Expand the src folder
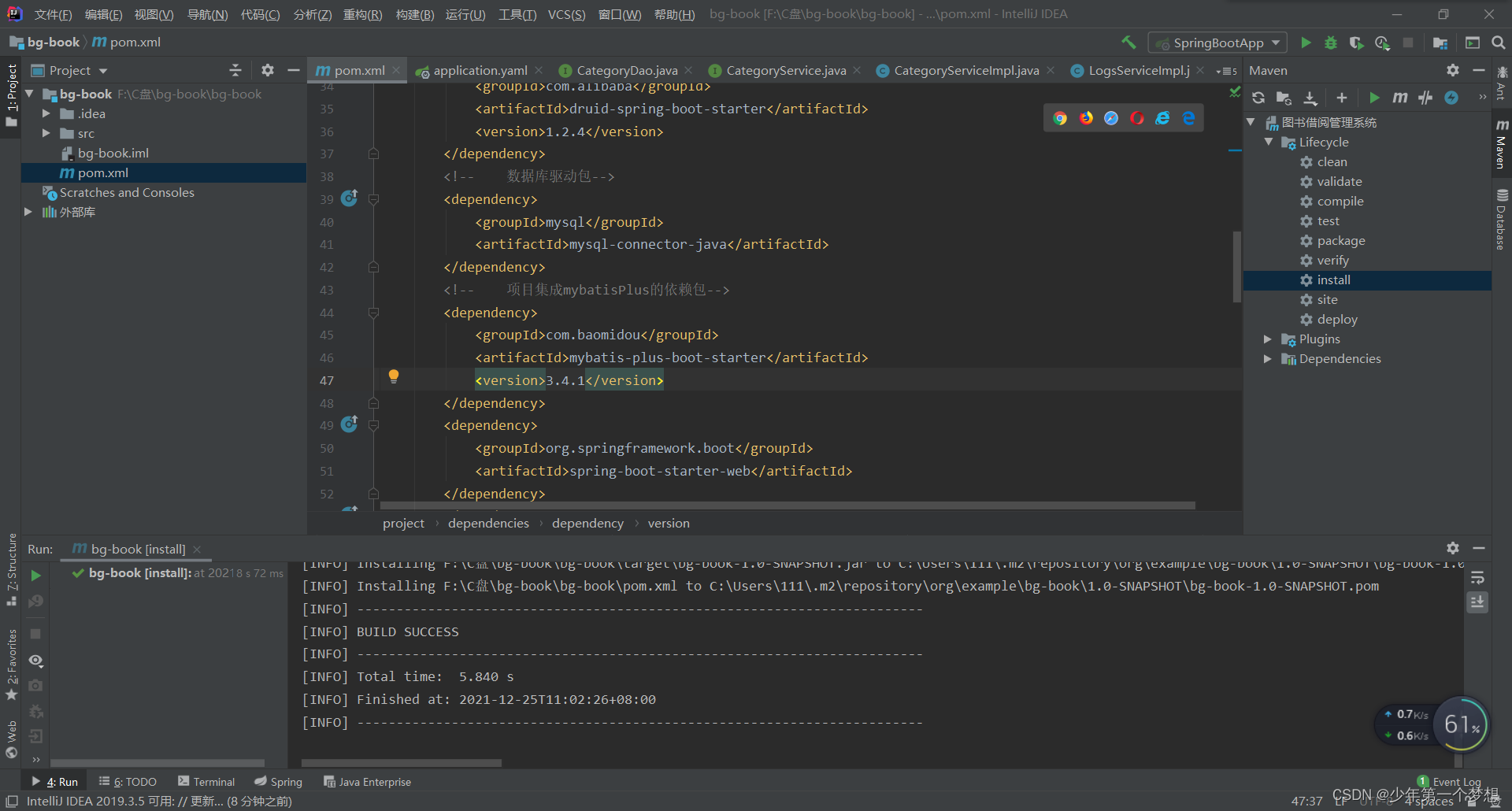The height and width of the screenshot is (811, 1512). pos(46,133)
